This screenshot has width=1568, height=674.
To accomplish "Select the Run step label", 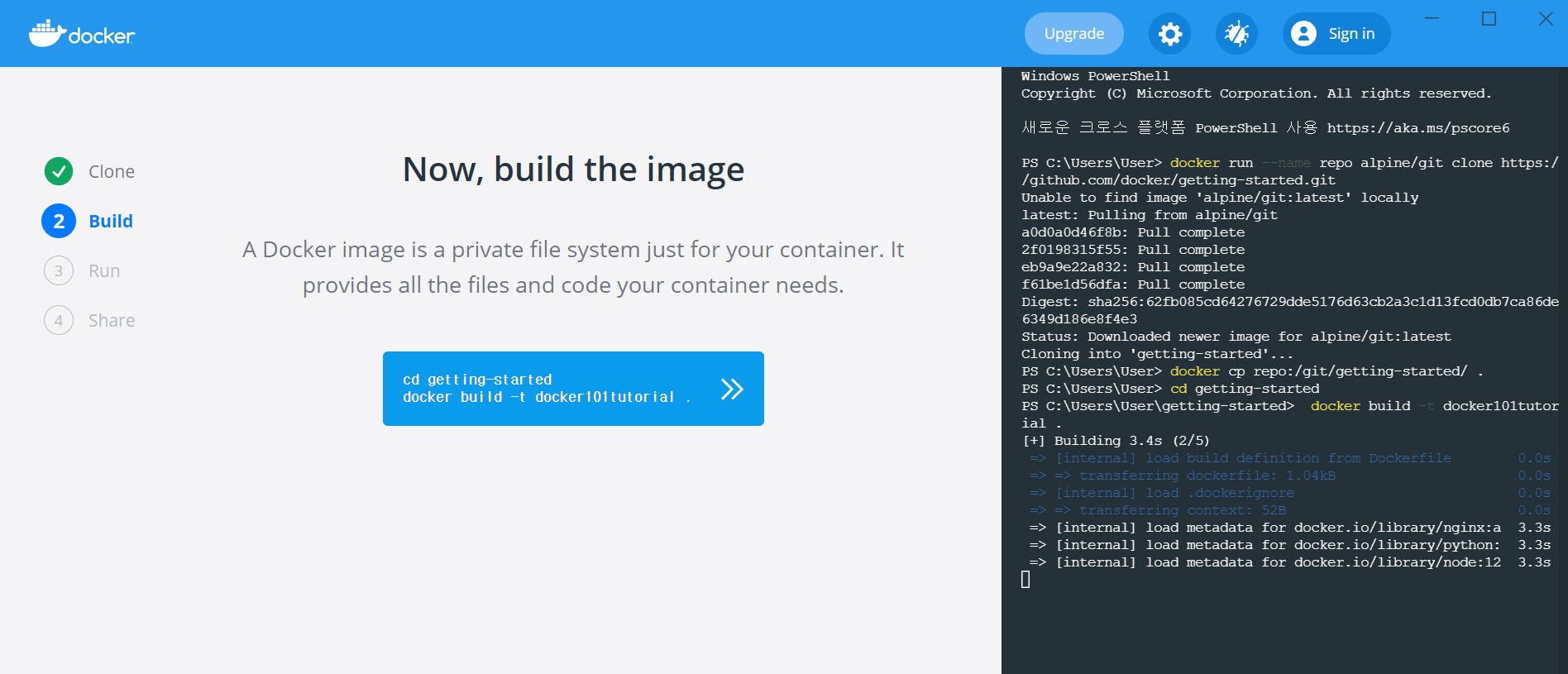I will pyautogui.click(x=104, y=270).
